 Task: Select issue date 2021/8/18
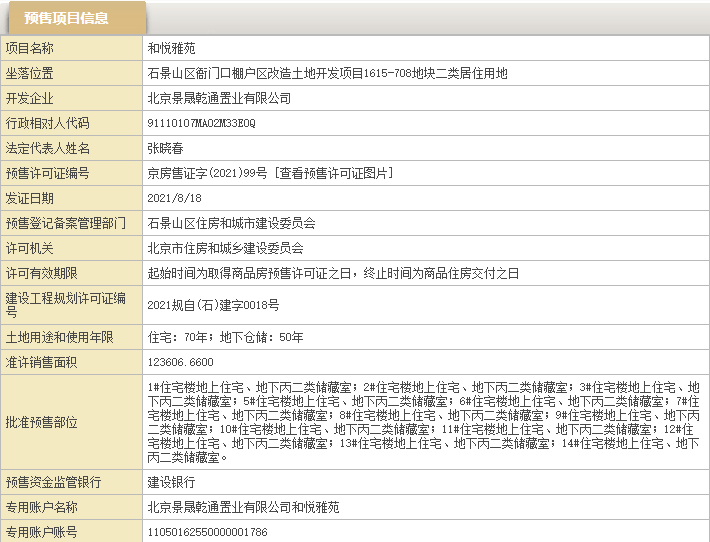174,198
